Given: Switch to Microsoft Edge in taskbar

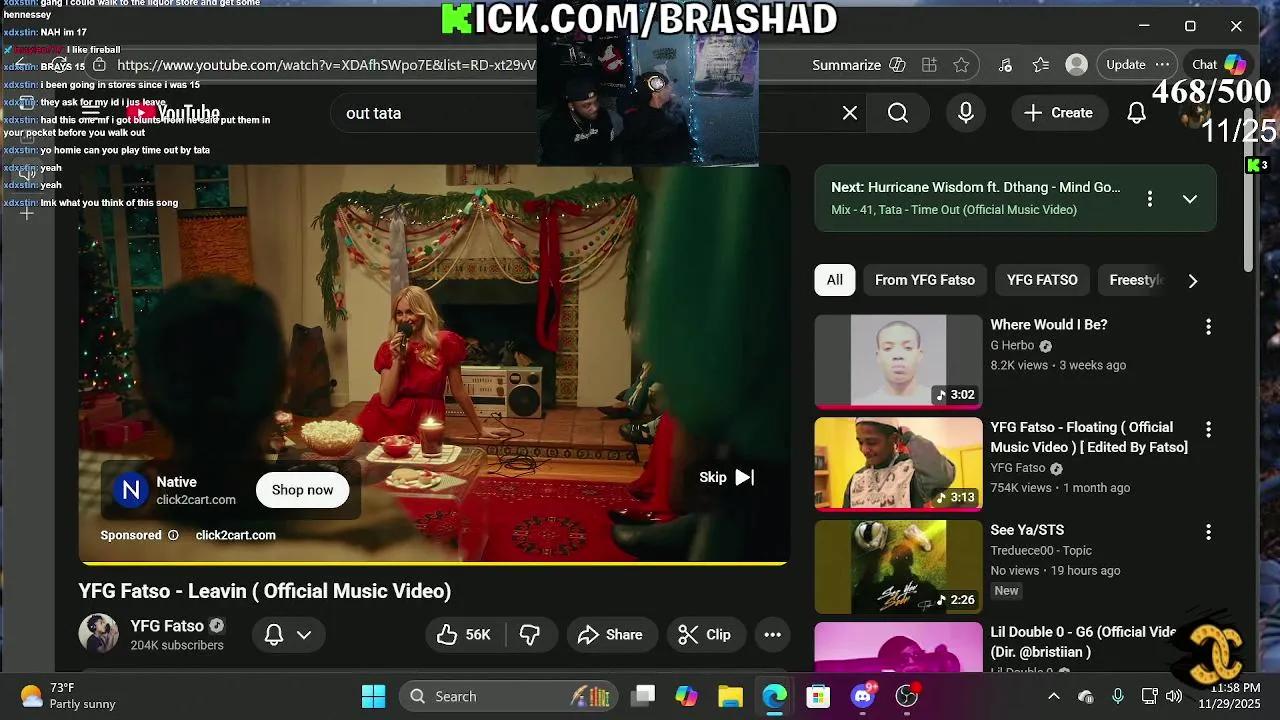Looking at the screenshot, I should [x=775, y=697].
